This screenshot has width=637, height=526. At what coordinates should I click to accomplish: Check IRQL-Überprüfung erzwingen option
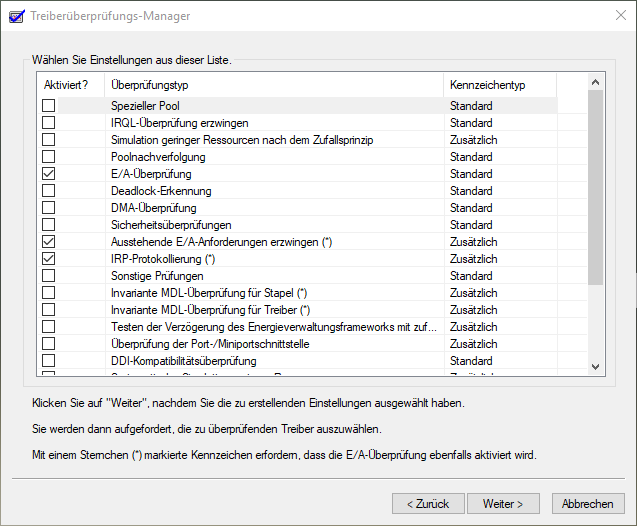pos(48,123)
